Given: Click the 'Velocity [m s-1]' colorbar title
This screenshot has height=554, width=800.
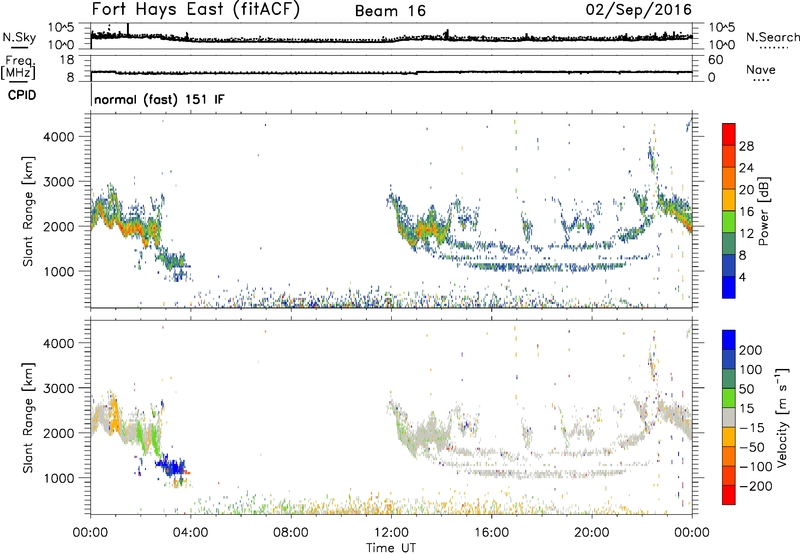Looking at the screenshot, I should pyautogui.click(x=782, y=417).
